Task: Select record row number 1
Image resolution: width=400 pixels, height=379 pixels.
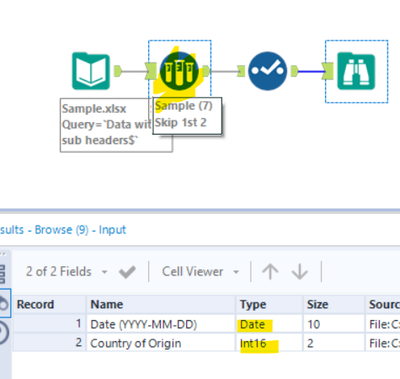Action: pyautogui.click(x=49, y=324)
